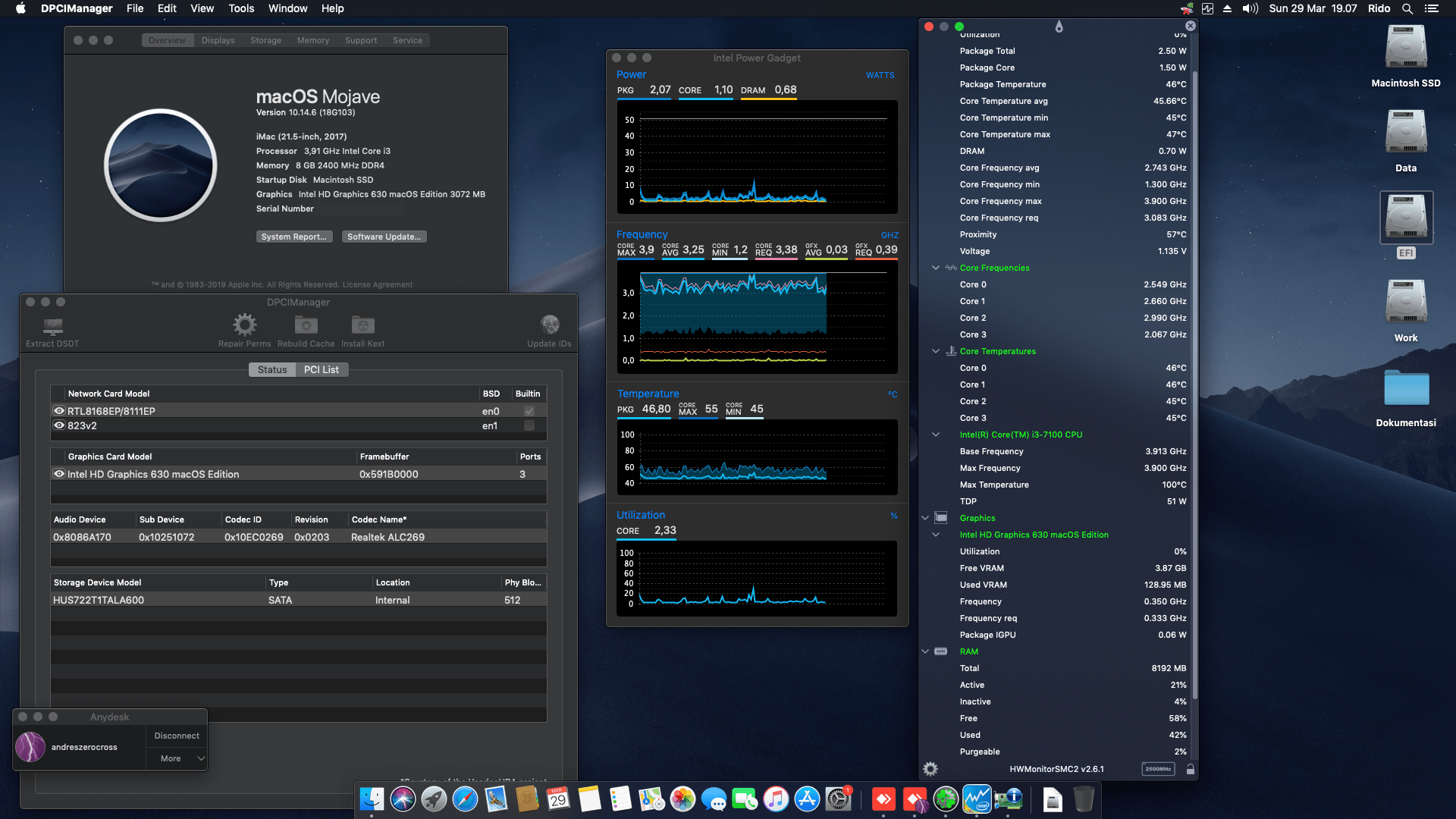Open Launchpad rocket icon in Dock
Viewport: 1456px width, 819px height.
434,799
